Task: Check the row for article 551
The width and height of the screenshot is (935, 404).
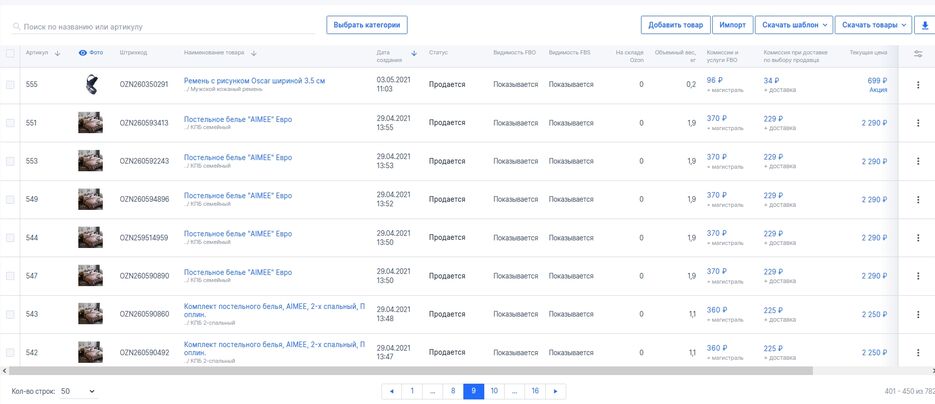Action: (10, 123)
